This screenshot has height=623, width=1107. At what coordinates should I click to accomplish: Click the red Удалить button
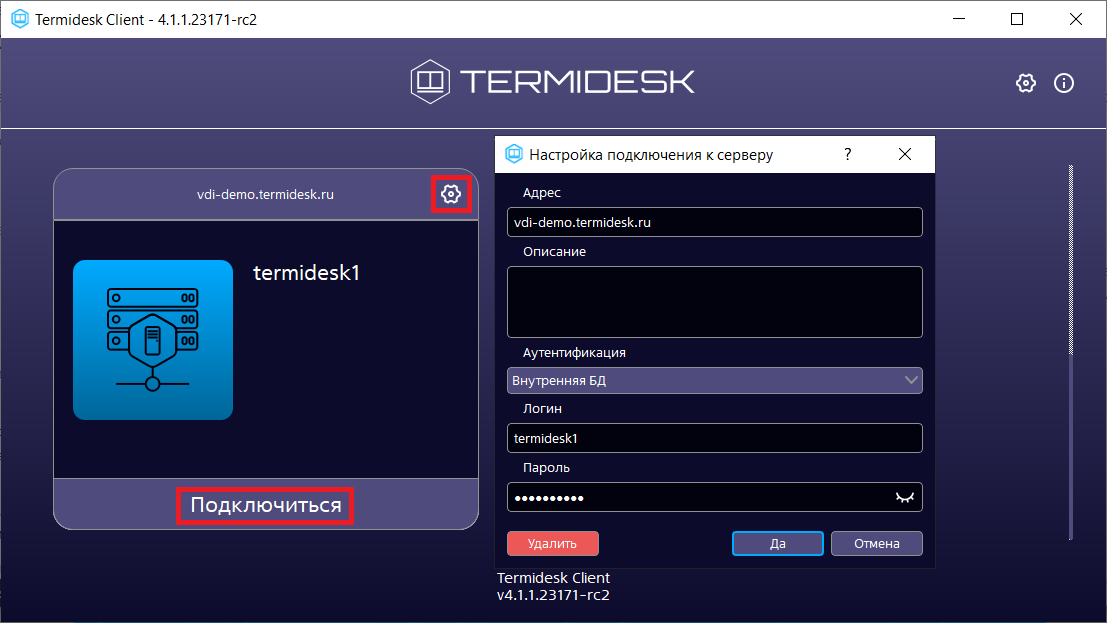point(552,543)
